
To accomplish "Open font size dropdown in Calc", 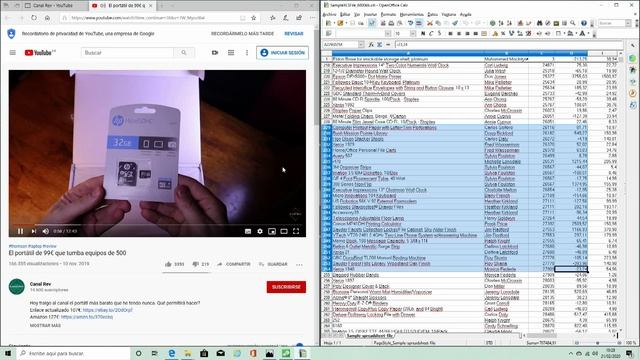I will pos(413,33).
